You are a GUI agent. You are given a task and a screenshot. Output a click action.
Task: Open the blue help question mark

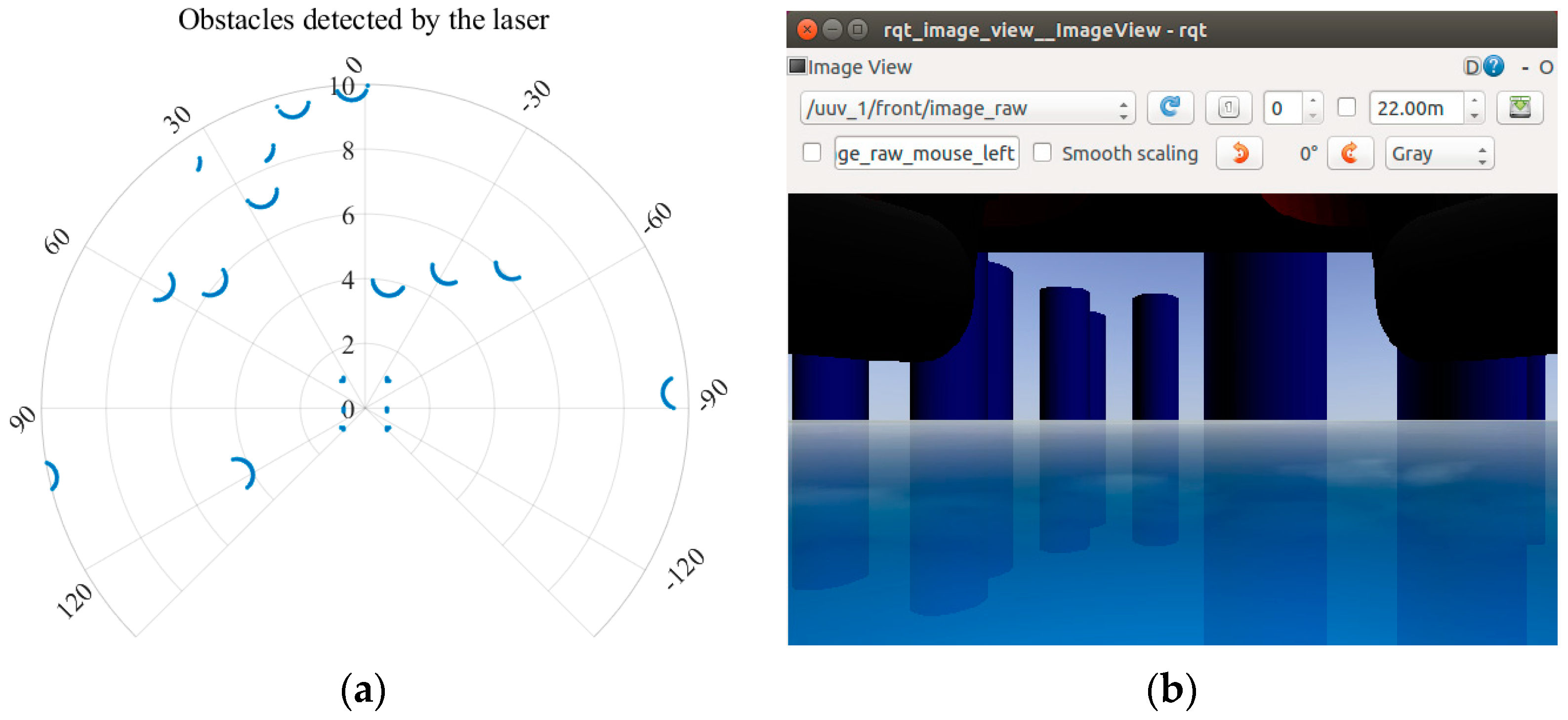point(1494,66)
